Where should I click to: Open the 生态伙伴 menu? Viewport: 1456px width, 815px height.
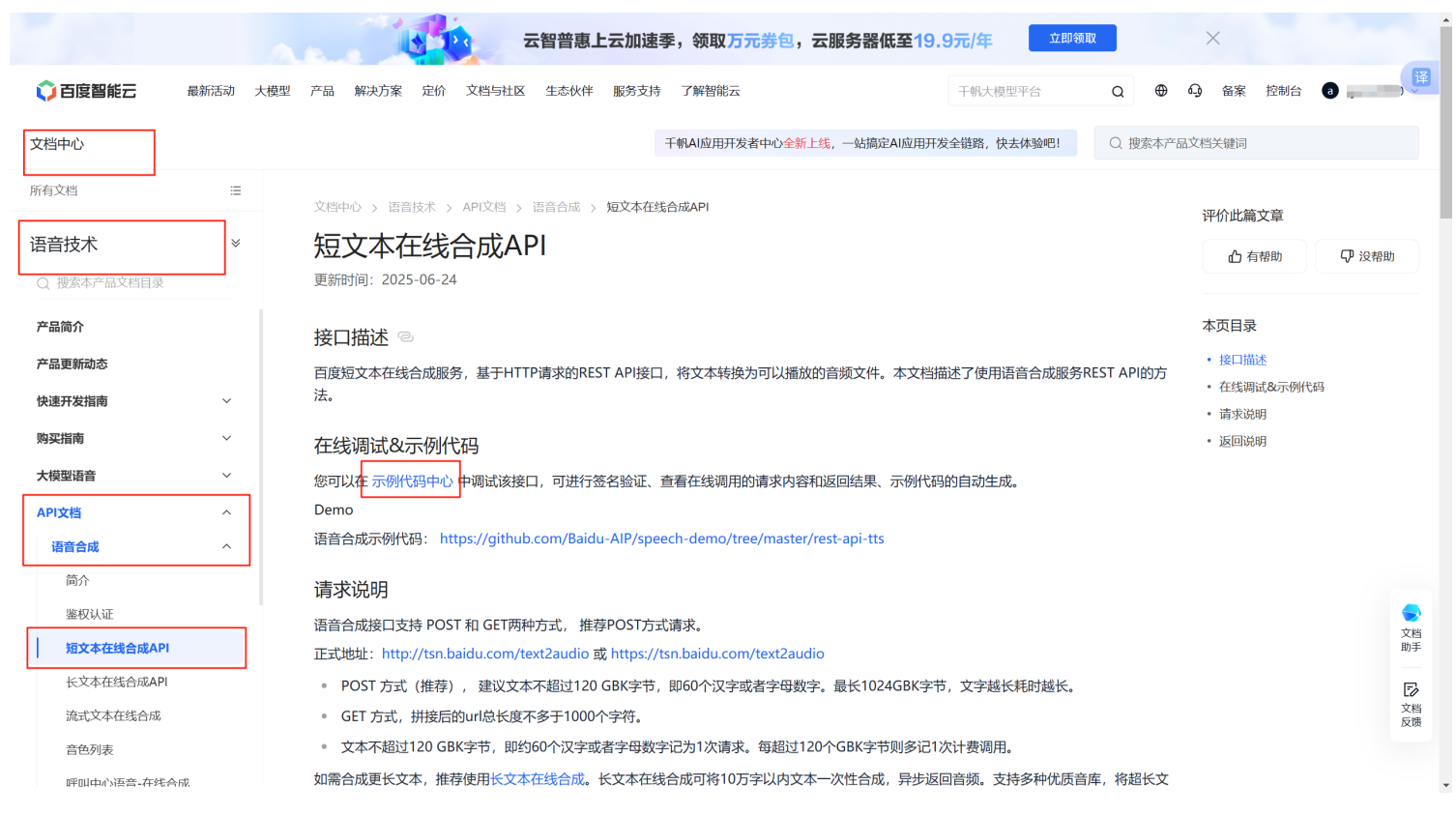568,91
